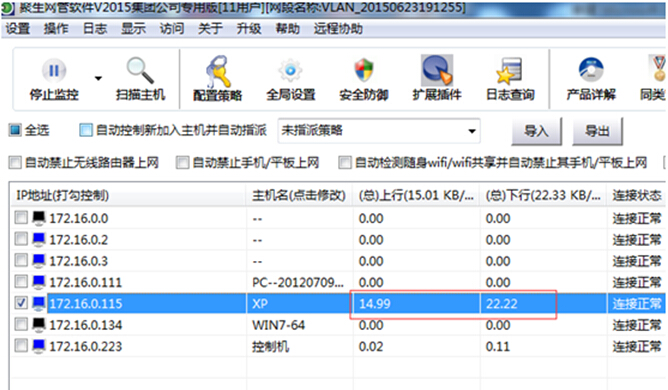
Task: Click 主机名(点击修改) column header
Action: tap(299, 195)
